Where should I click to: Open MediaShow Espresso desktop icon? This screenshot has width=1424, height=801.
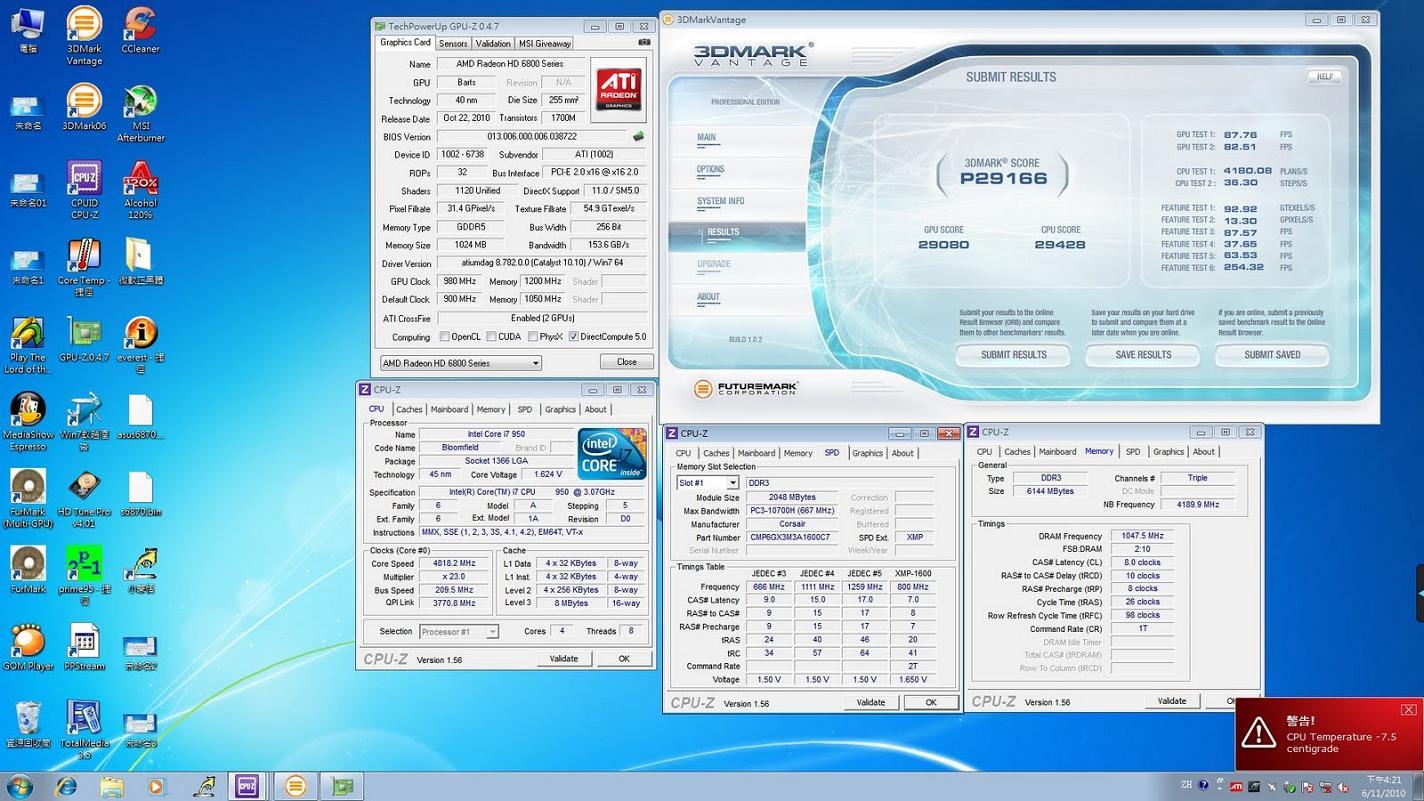tap(28, 422)
